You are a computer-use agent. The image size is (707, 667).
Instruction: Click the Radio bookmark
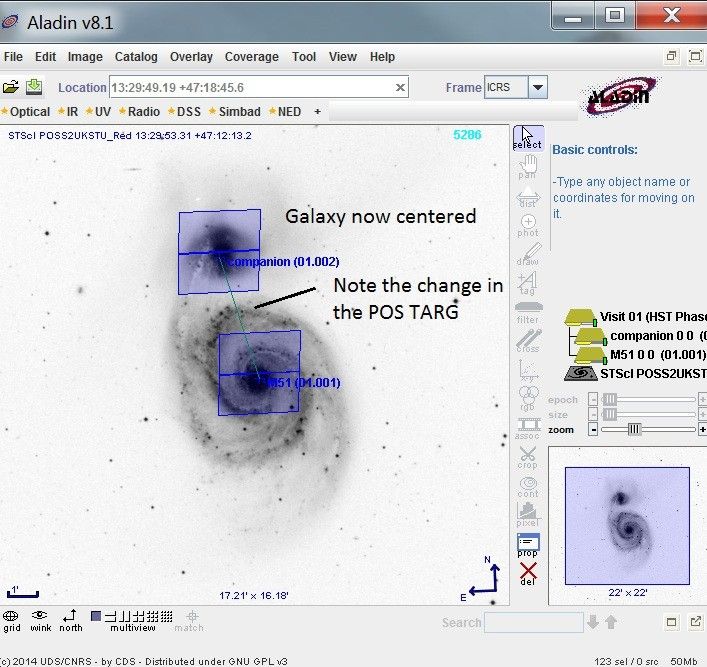pyautogui.click(x=139, y=111)
